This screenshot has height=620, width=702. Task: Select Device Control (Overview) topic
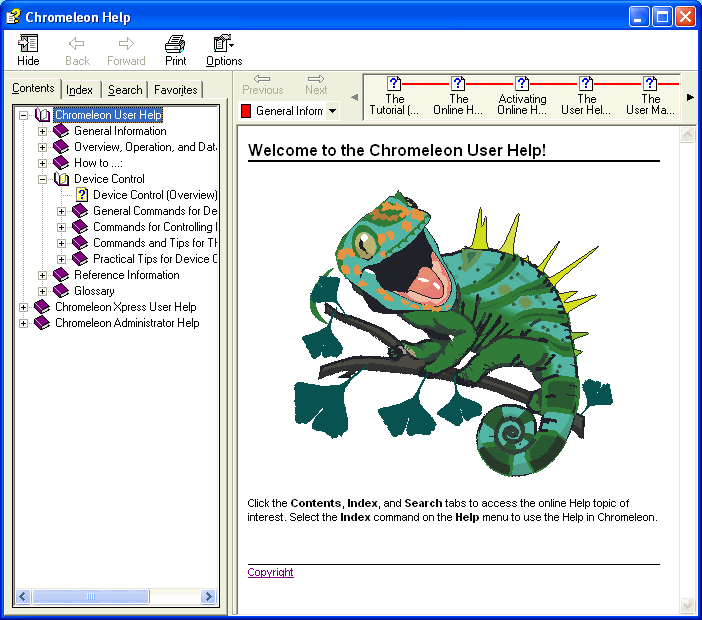tap(155, 195)
